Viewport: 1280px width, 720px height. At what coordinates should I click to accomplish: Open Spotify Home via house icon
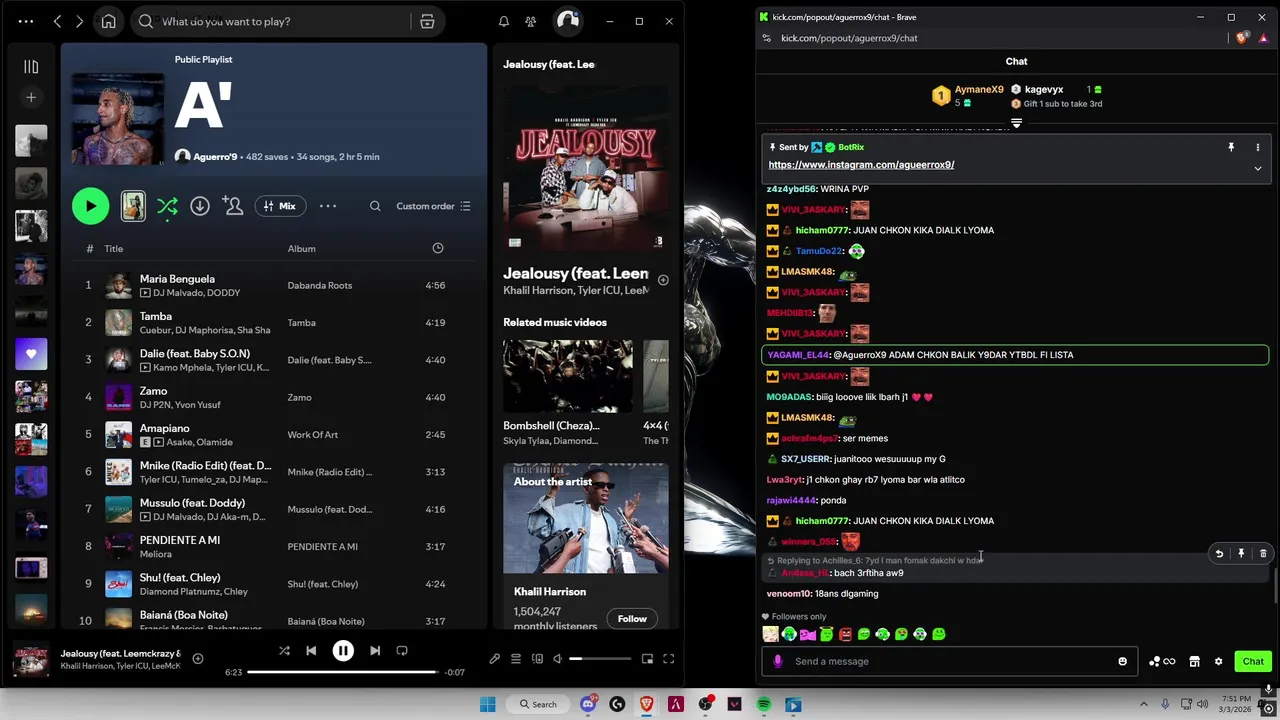pyautogui.click(x=108, y=21)
